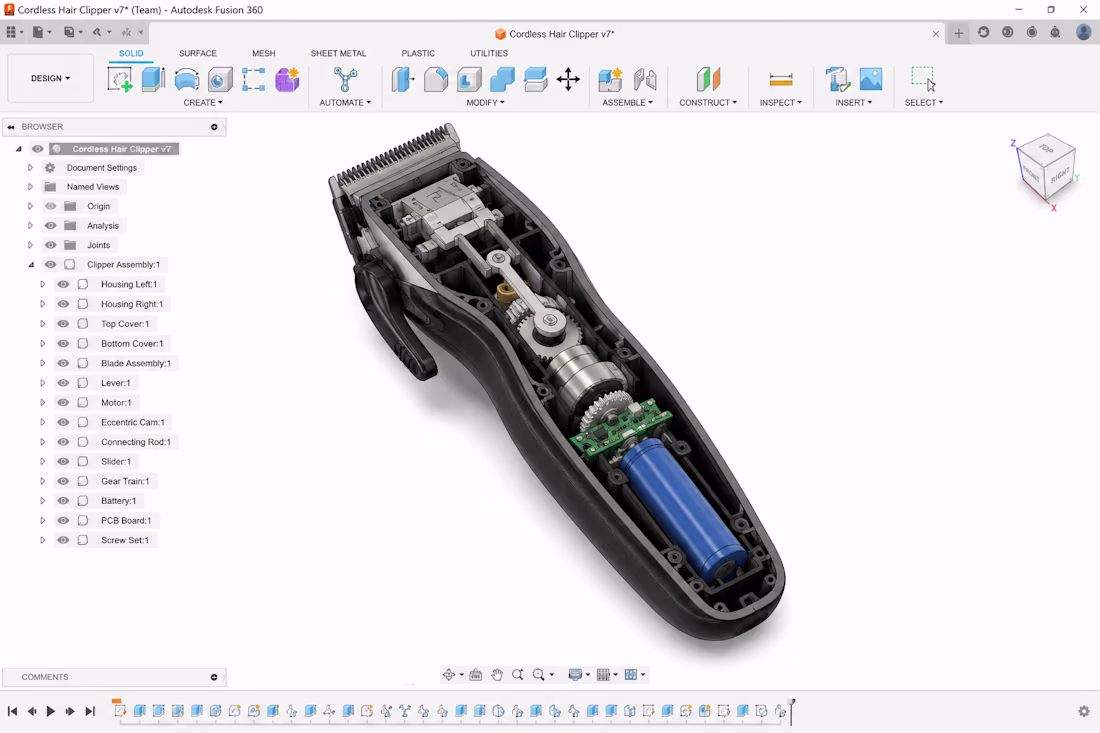Select the Create Sketch tool
Image resolution: width=1100 pixels, height=733 pixels.
point(120,79)
